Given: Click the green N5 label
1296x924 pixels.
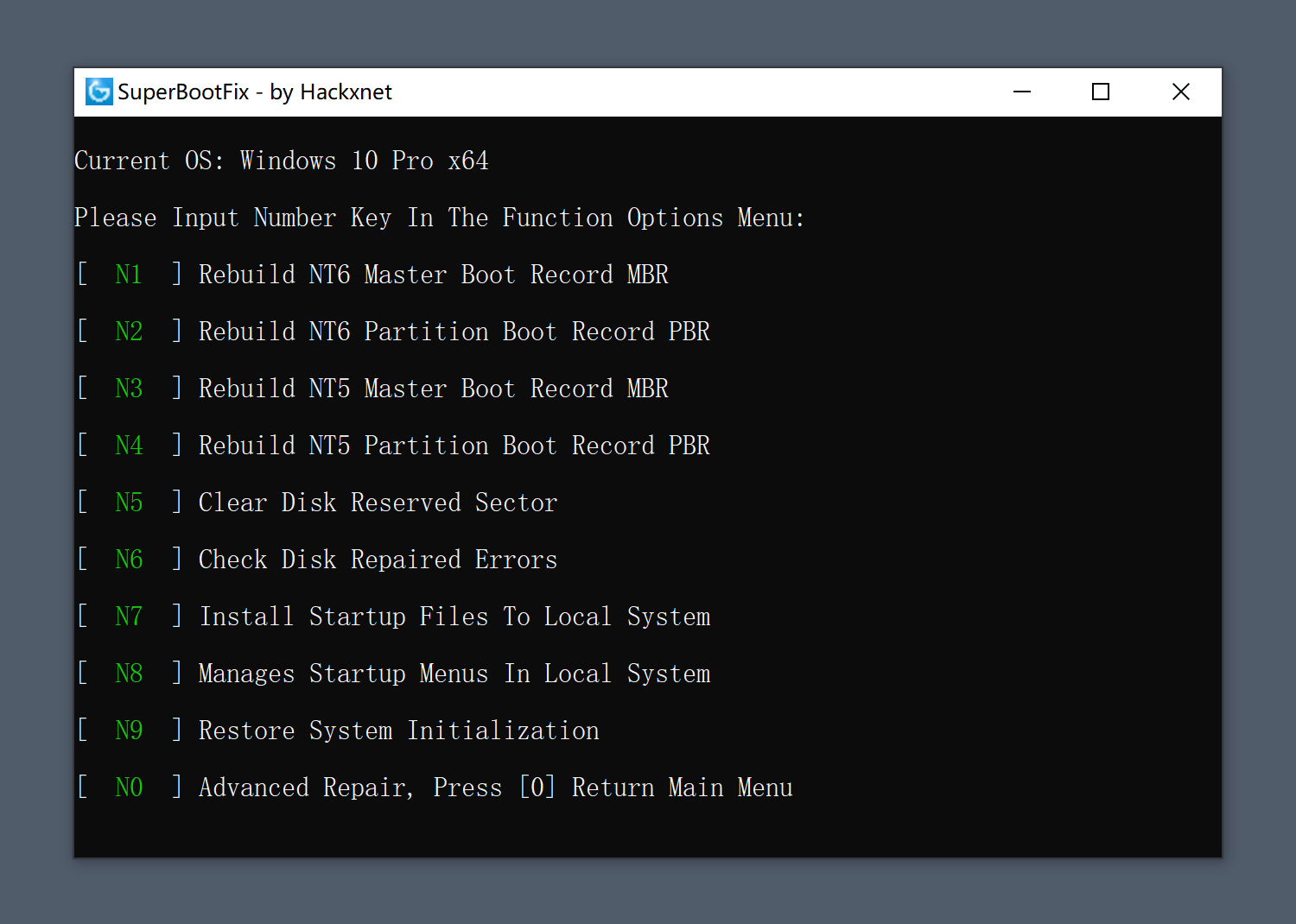Looking at the screenshot, I should (128, 502).
